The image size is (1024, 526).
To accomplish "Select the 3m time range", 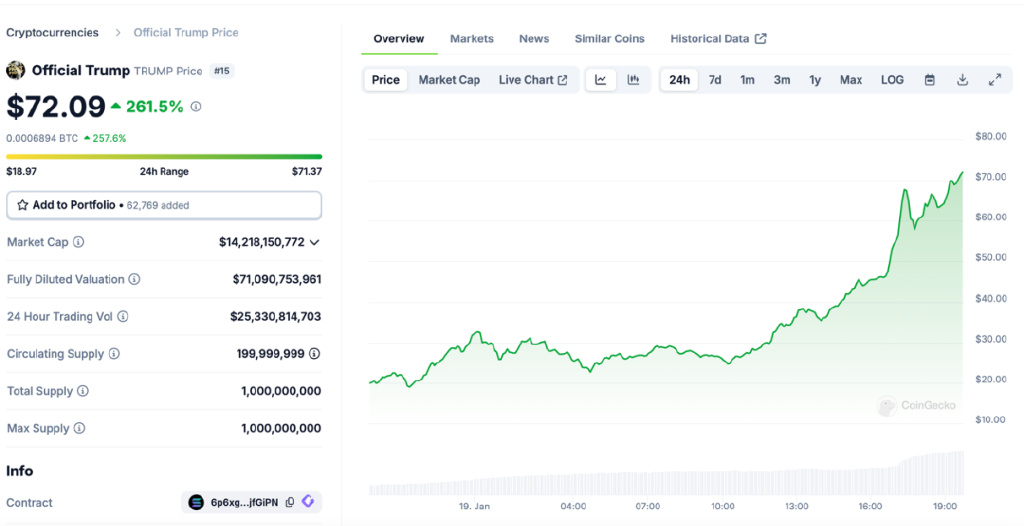I will pos(782,80).
